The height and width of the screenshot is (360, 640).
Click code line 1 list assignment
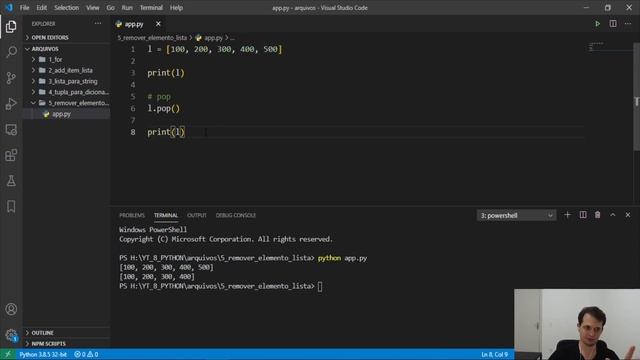(215, 49)
